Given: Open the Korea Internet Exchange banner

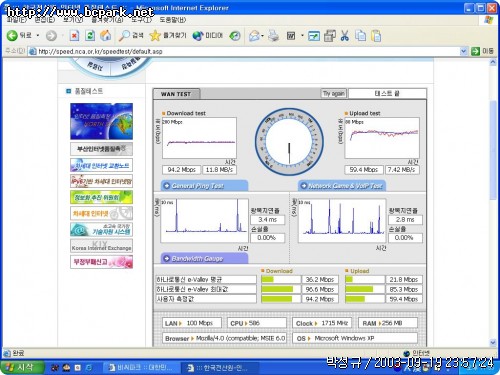Looking at the screenshot, I should (101, 246).
